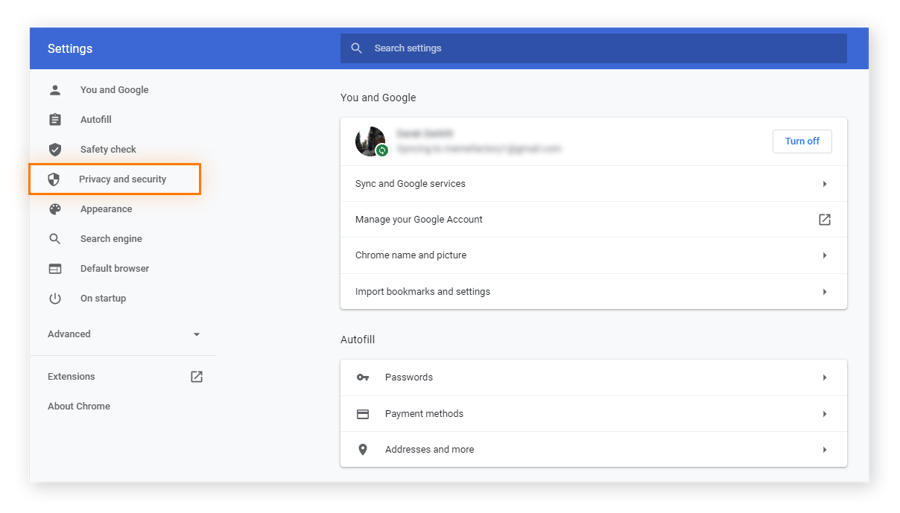
Task: Open Passwords settings row
Action: tap(593, 378)
